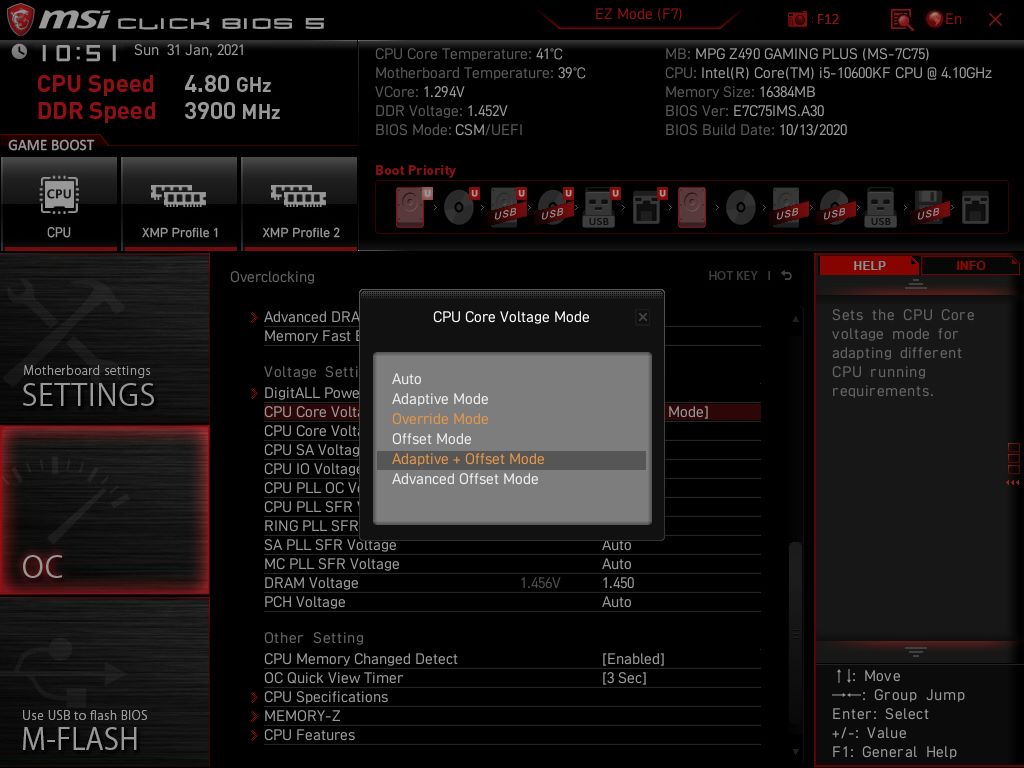Open the BIOS search magnifier icon
The image size is (1024, 768).
pos(902,20)
